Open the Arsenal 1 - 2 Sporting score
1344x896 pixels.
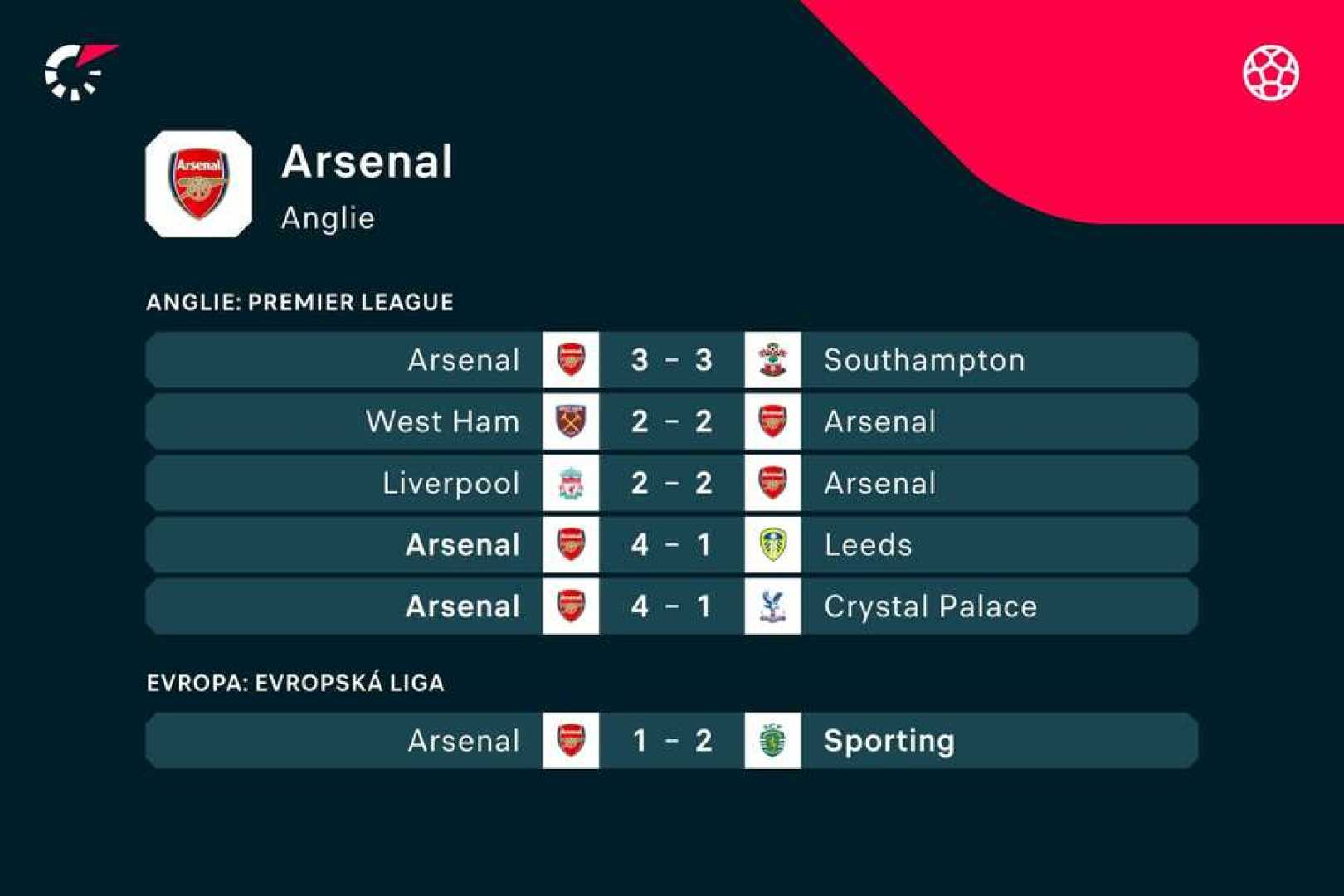click(671, 741)
